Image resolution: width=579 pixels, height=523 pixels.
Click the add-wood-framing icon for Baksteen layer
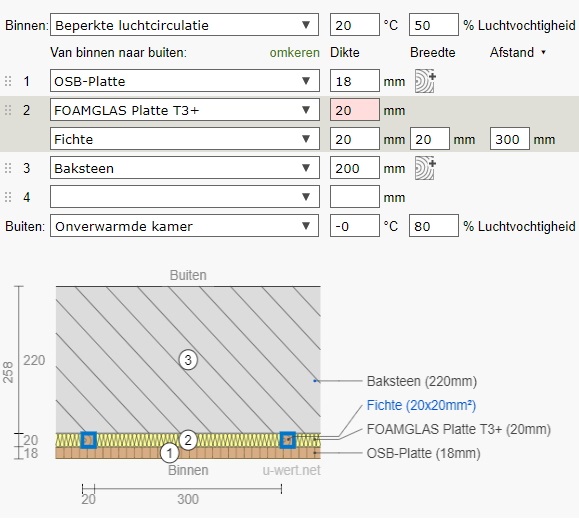pos(425,168)
